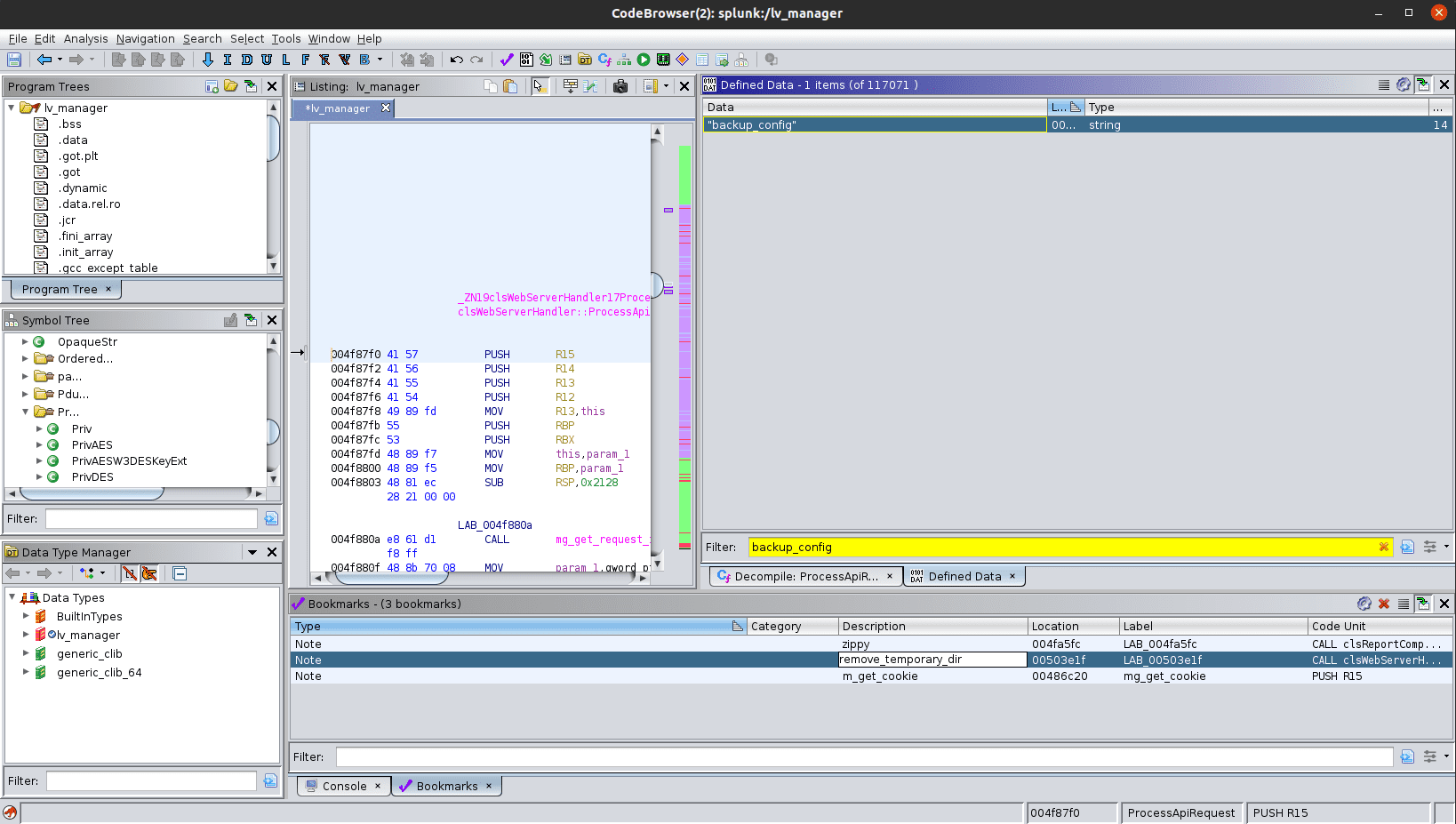Open Data Type Manager panel dropdown menu
This screenshot has height=824, width=1456.
(x=252, y=552)
